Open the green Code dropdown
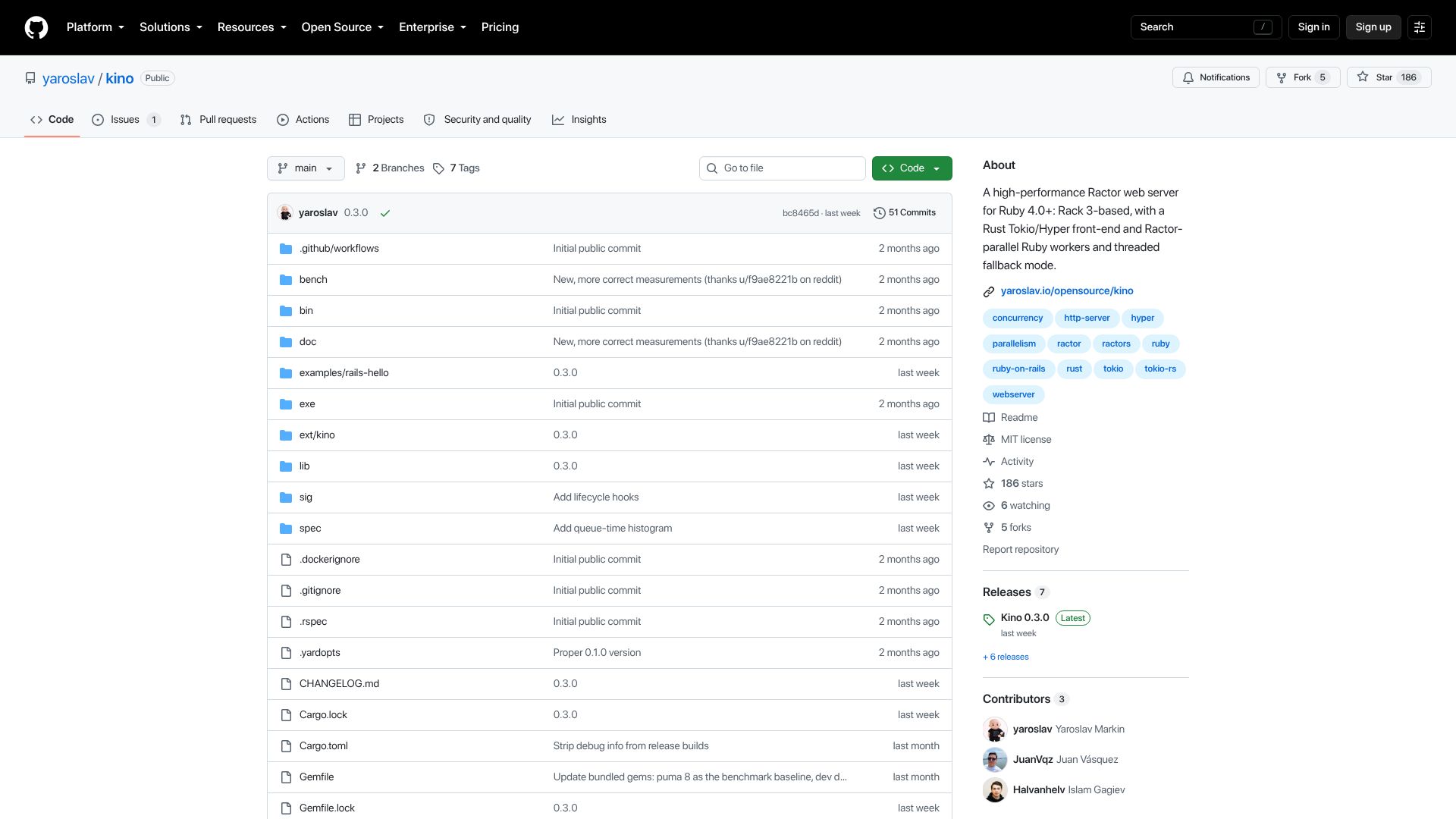The height and width of the screenshot is (819, 1456). click(912, 168)
